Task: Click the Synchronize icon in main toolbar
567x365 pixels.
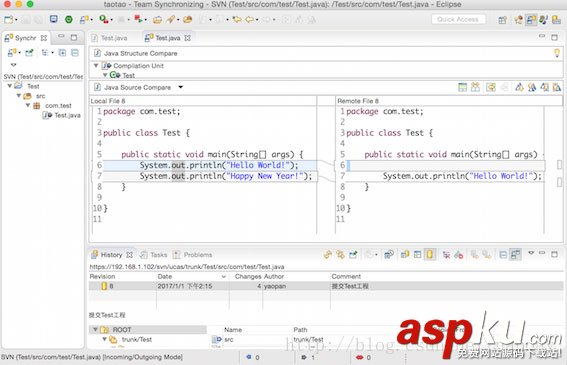Action: (84, 19)
